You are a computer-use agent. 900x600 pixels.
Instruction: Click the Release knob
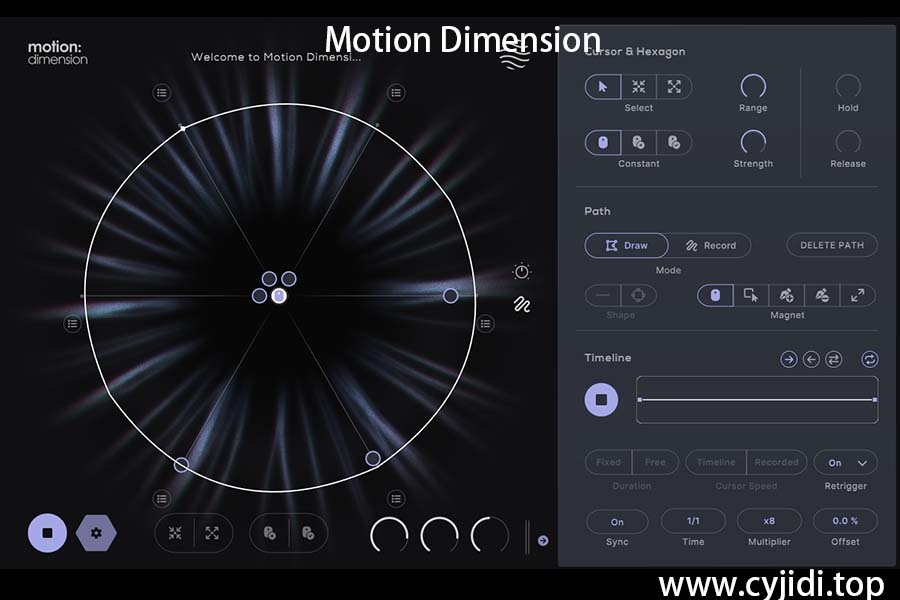(848, 142)
